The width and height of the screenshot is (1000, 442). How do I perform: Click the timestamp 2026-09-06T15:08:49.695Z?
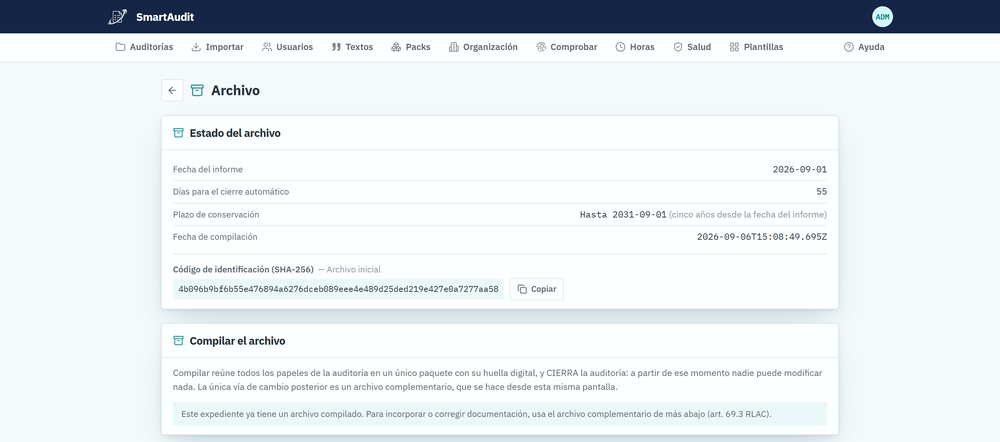tap(761, 237)
